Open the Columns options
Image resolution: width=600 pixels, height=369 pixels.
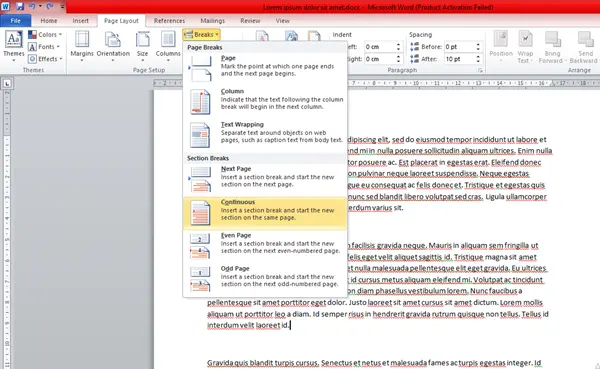point(168,46)
